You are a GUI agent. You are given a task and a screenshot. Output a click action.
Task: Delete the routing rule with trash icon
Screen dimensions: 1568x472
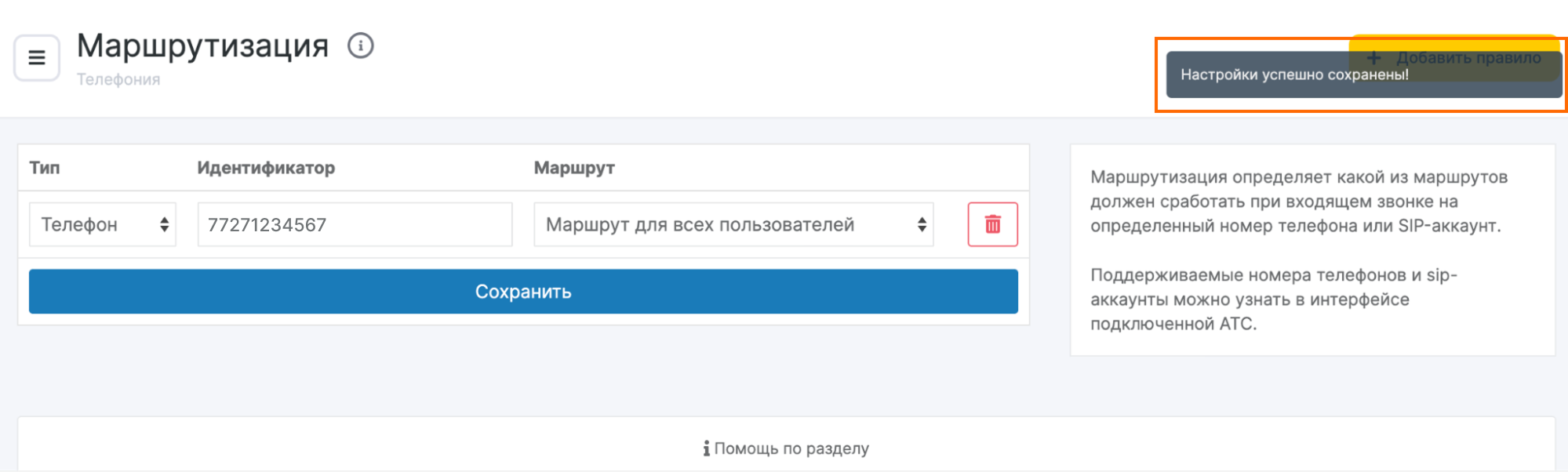click(x=992, y=224)
